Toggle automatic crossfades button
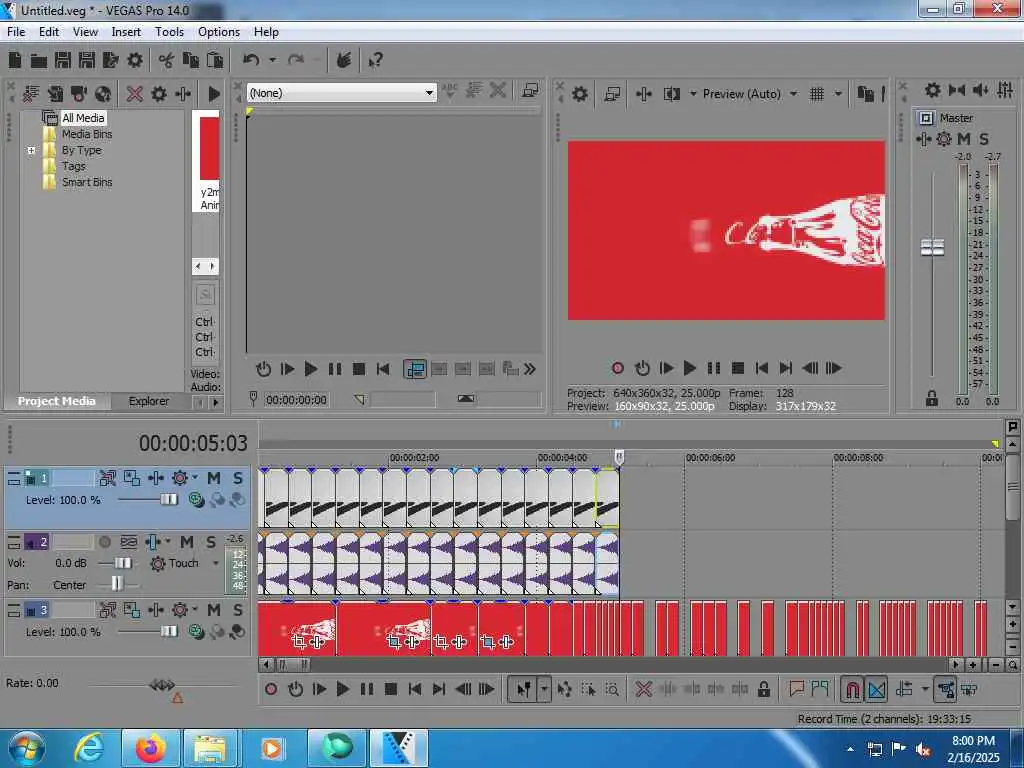The image size is (1024, 768). 876,689
